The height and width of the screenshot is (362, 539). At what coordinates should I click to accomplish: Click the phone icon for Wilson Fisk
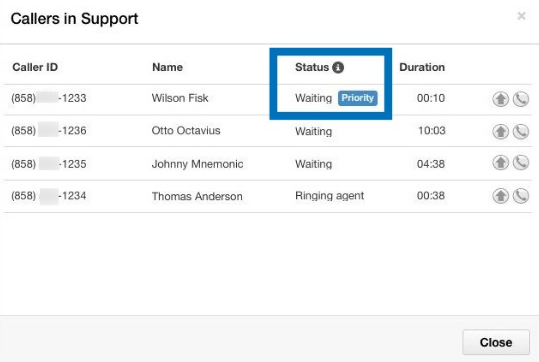point(521,99)
